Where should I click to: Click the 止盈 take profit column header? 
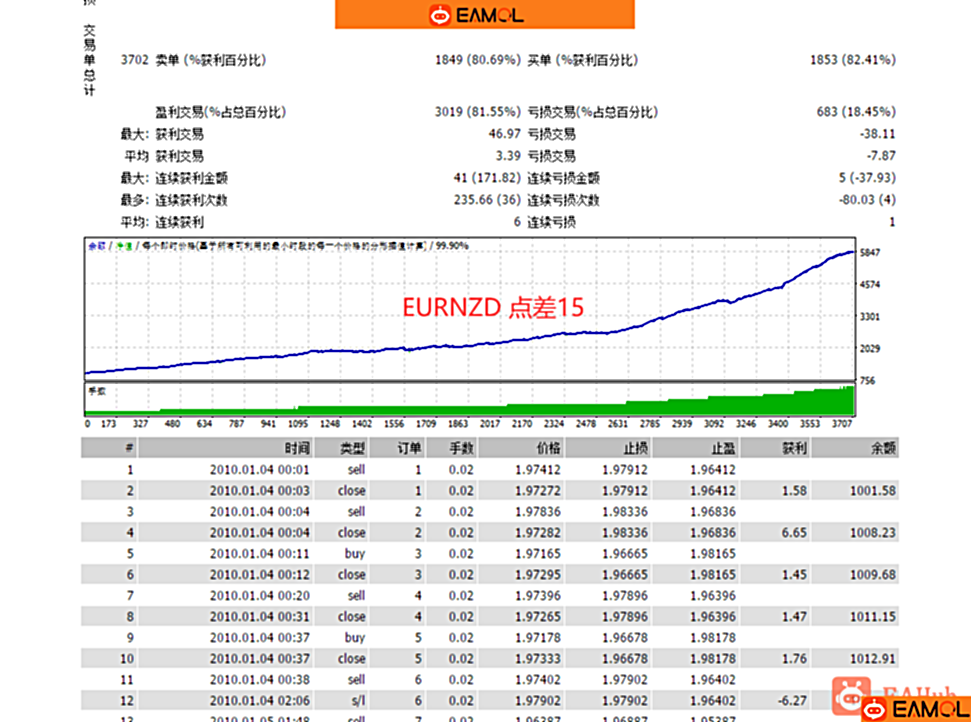coord(722,448)
